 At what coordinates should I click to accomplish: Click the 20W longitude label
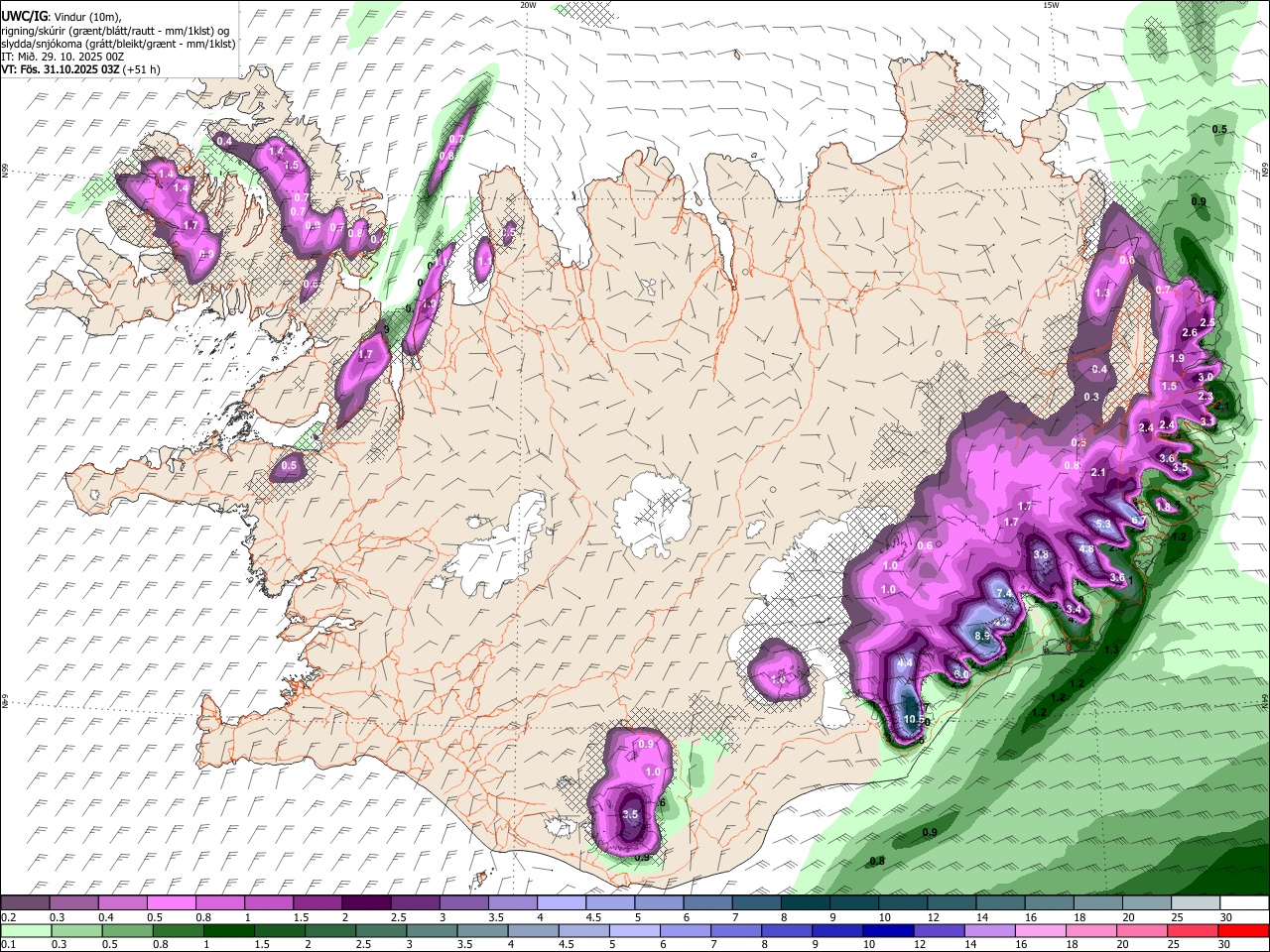(x=528, y=5)
